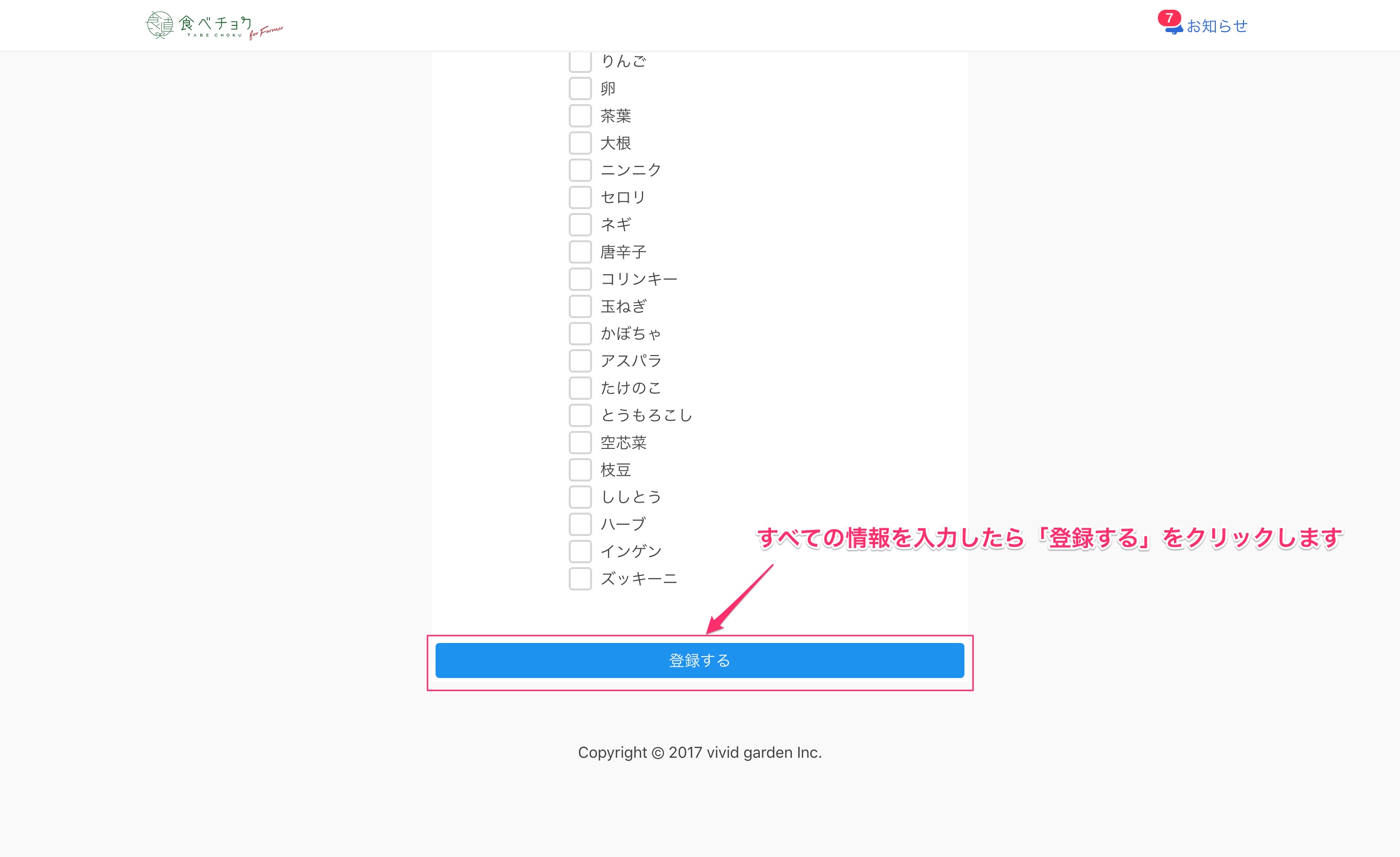This screenshot has width=1400, height=857.
Task: Check the インゲン checkbox
Action: (580, 552)
